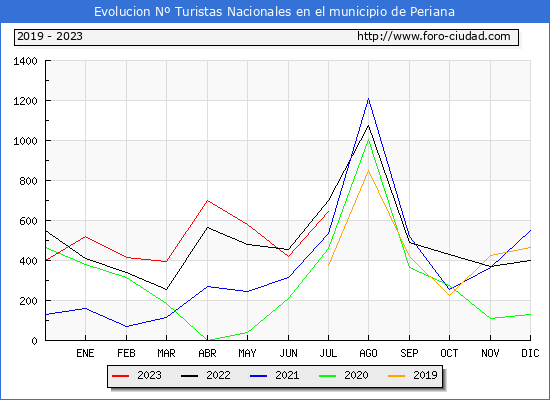
Task: Select the ENE month label
Action: 85,353
